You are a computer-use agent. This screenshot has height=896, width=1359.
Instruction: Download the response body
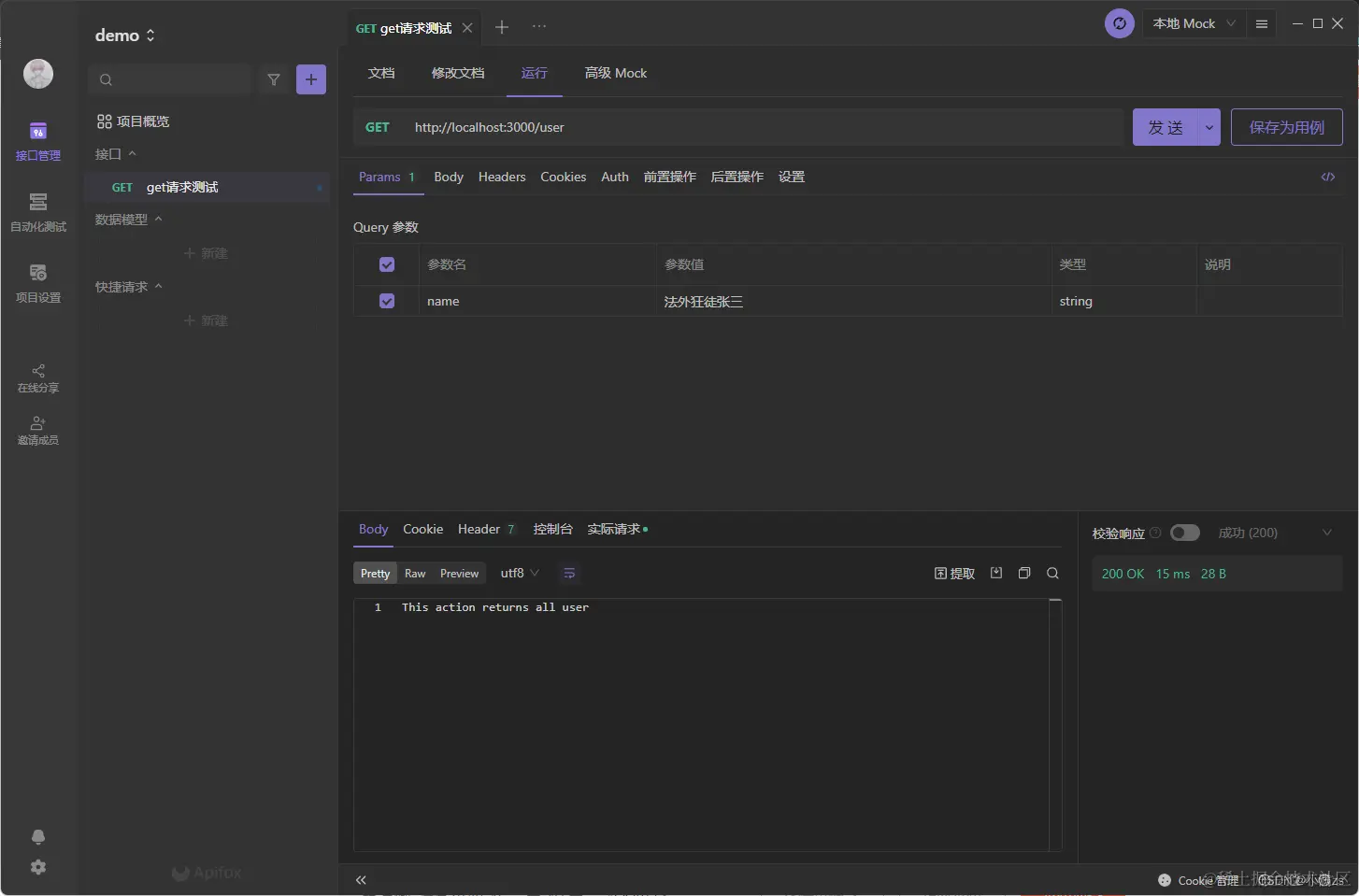coord(996,573)
